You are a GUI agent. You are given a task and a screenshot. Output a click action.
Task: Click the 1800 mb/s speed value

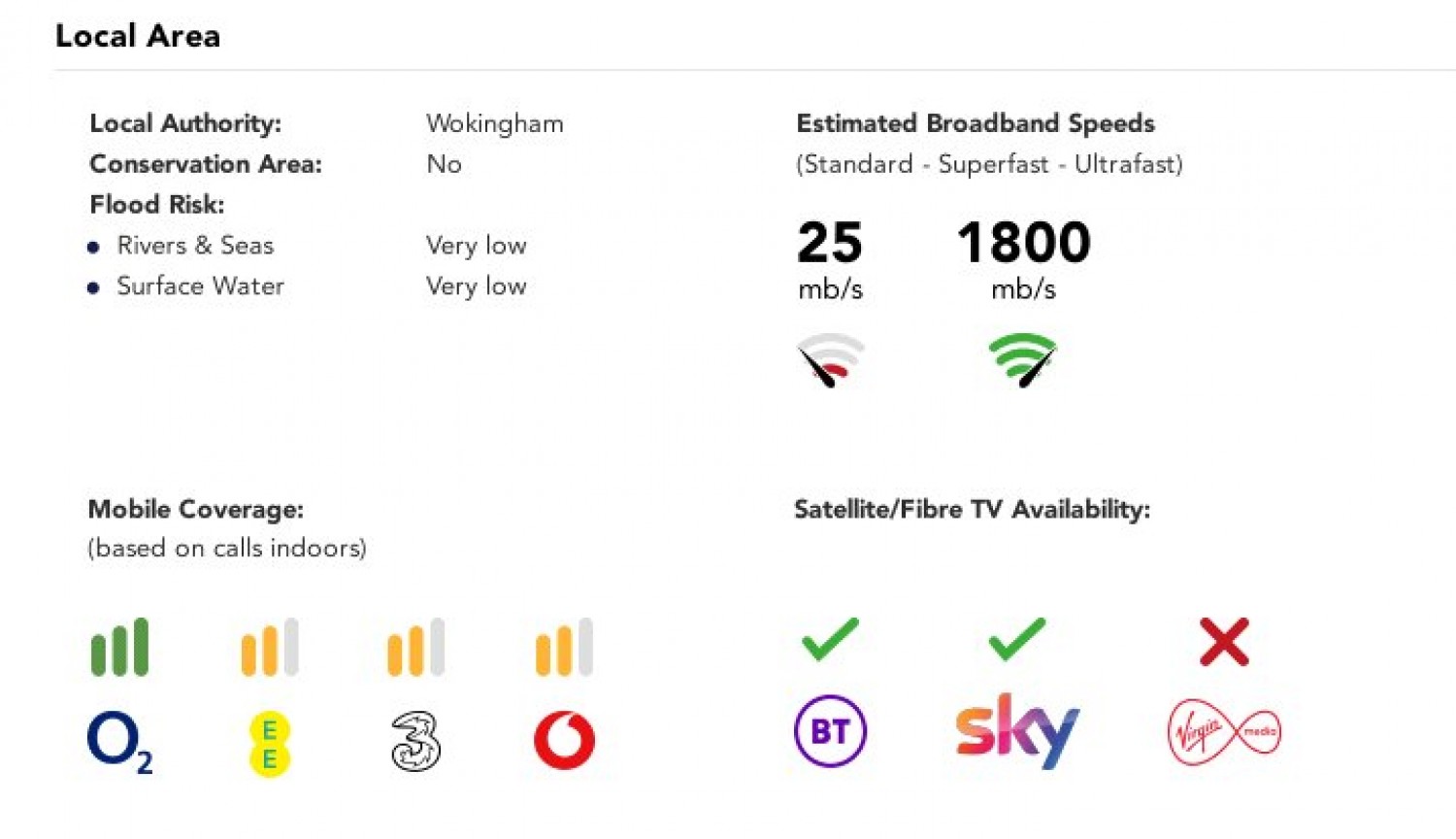click(1023, 243)
